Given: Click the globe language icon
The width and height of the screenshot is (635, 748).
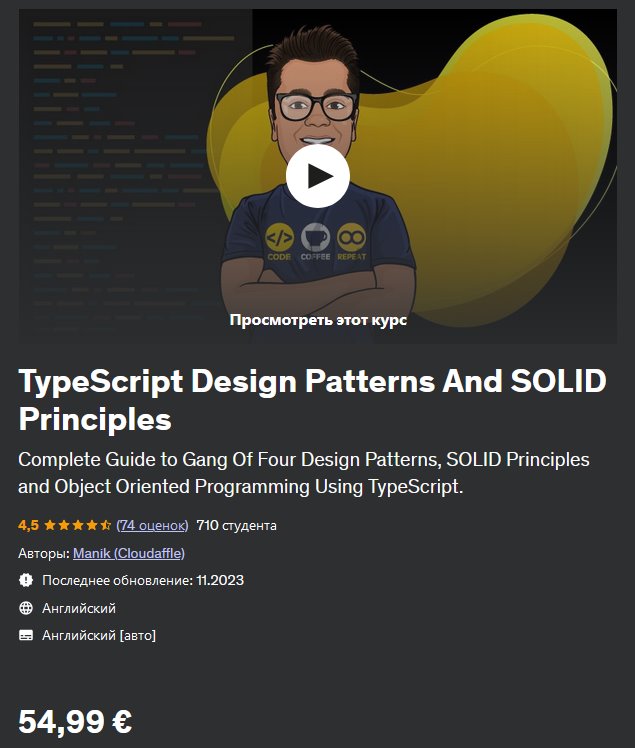Looking at the screenshot, I should pos(26,608).
